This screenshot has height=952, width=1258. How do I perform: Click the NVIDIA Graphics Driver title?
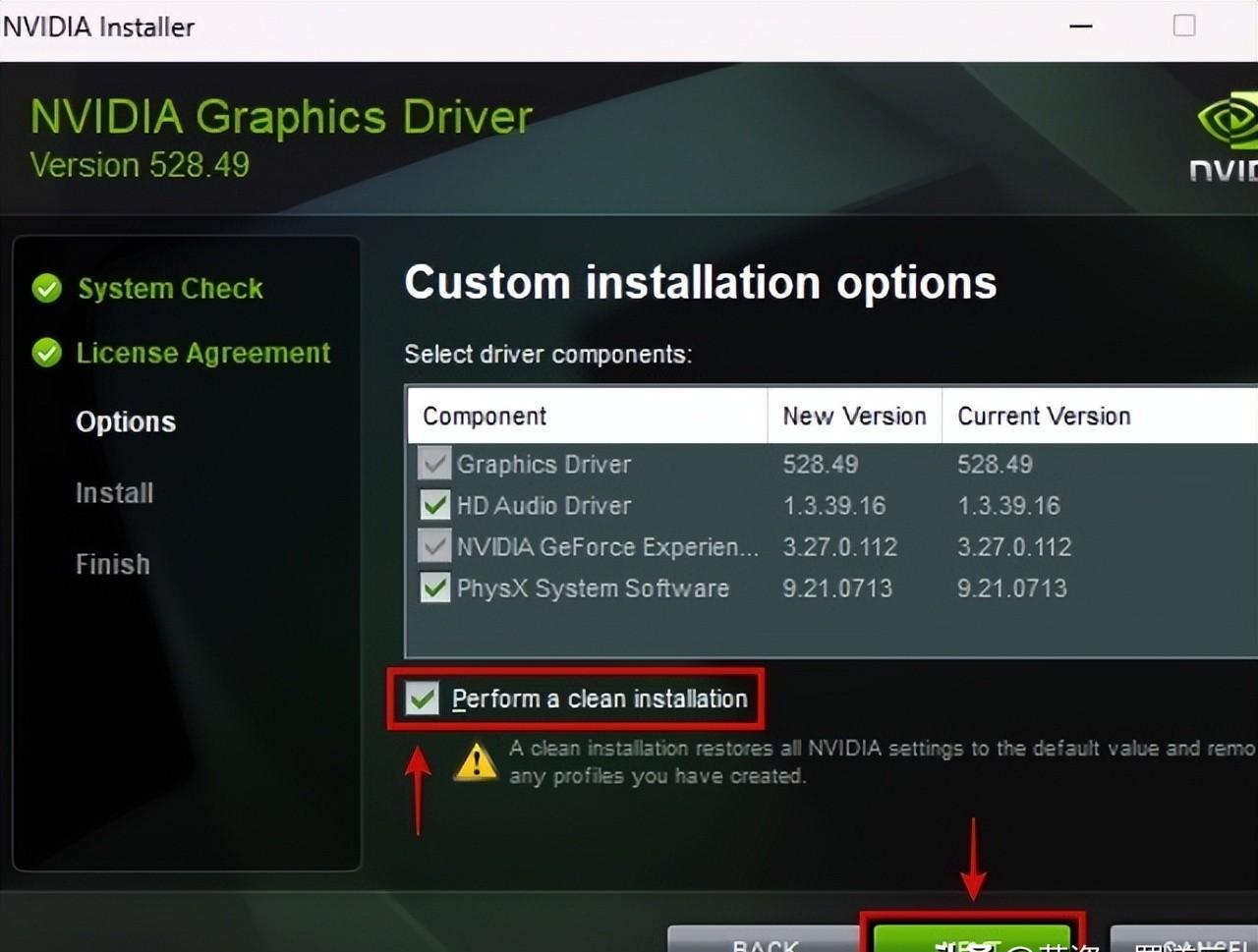pyautogui.click(x=281, y=117)
